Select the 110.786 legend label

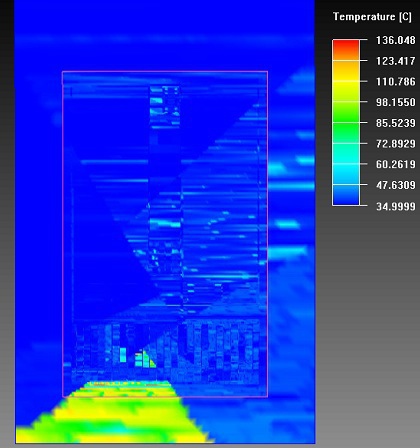click(396, 82)
